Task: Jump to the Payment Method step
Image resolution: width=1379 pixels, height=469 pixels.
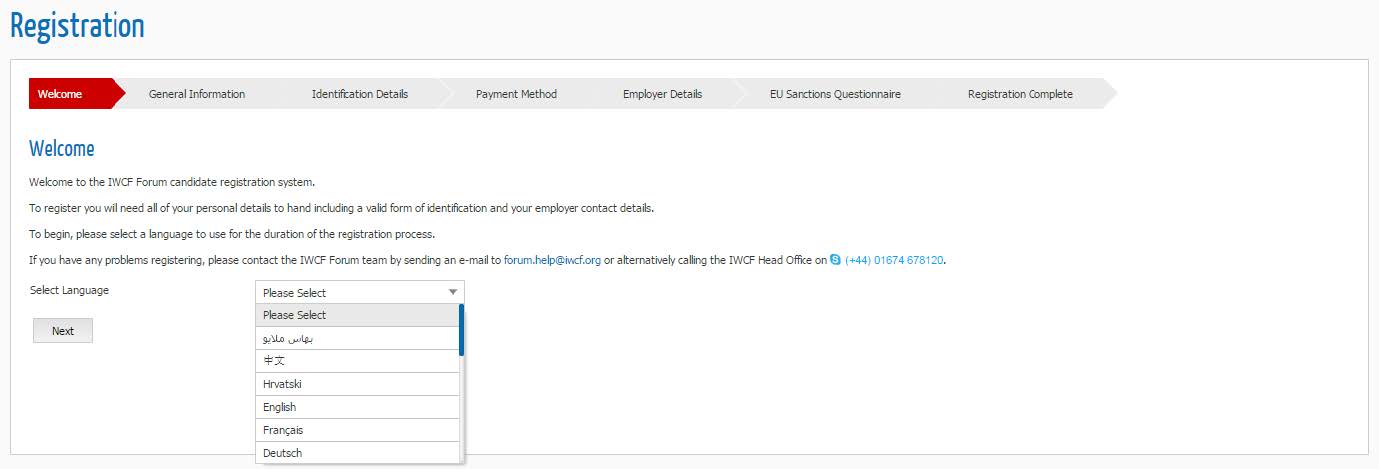Action: 516,94
